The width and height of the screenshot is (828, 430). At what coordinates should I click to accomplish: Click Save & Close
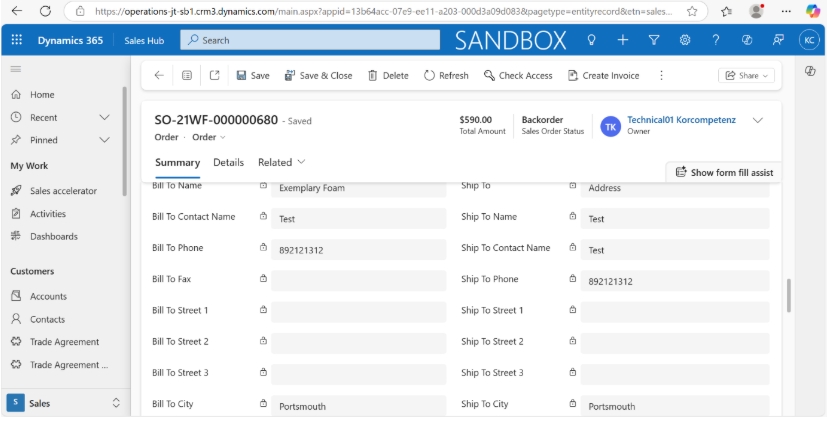click(x=318, y=76)
